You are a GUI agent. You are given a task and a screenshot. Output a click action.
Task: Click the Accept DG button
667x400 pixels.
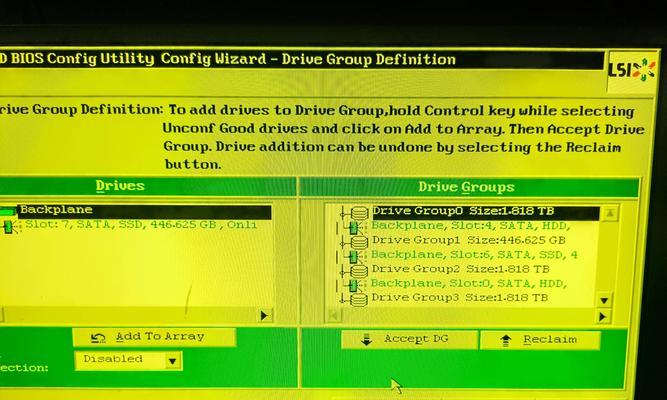pos(409,340)
